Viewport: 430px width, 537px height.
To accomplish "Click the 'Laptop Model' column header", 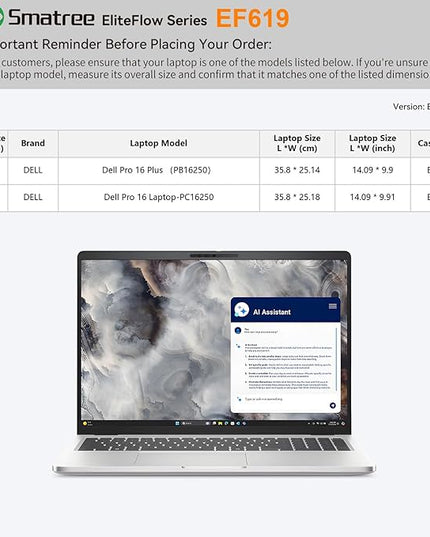I will (159, 143).
